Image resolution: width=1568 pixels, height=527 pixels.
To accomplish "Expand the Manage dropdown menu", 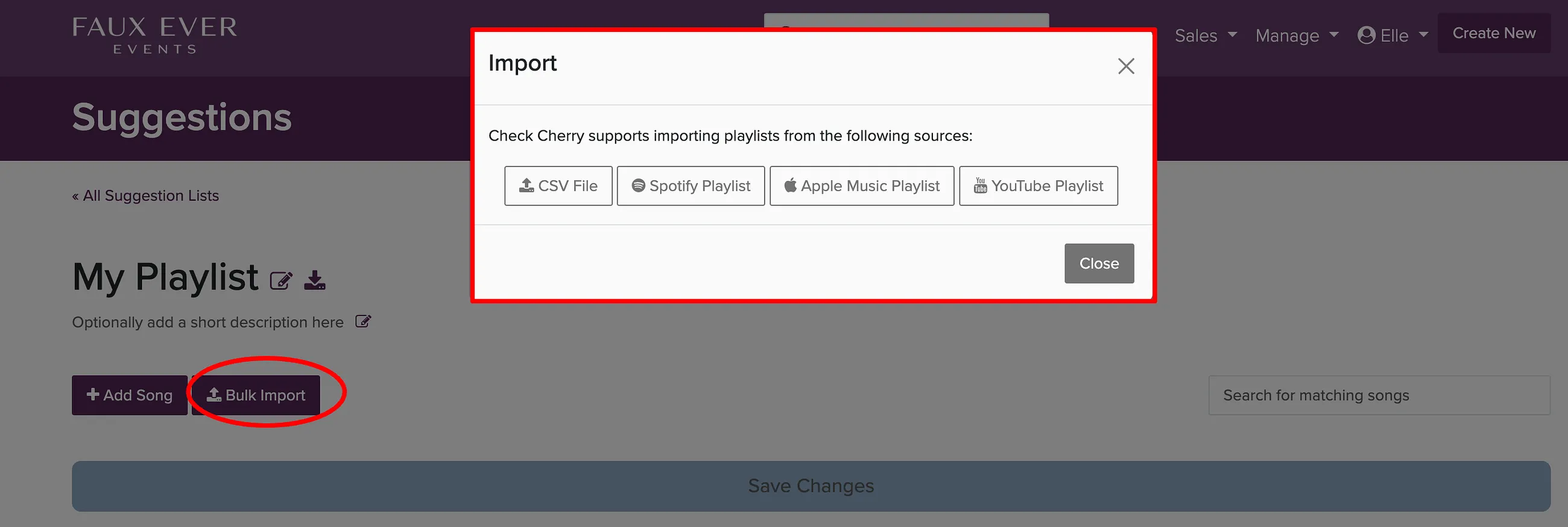I will [x=1297, y=36].
